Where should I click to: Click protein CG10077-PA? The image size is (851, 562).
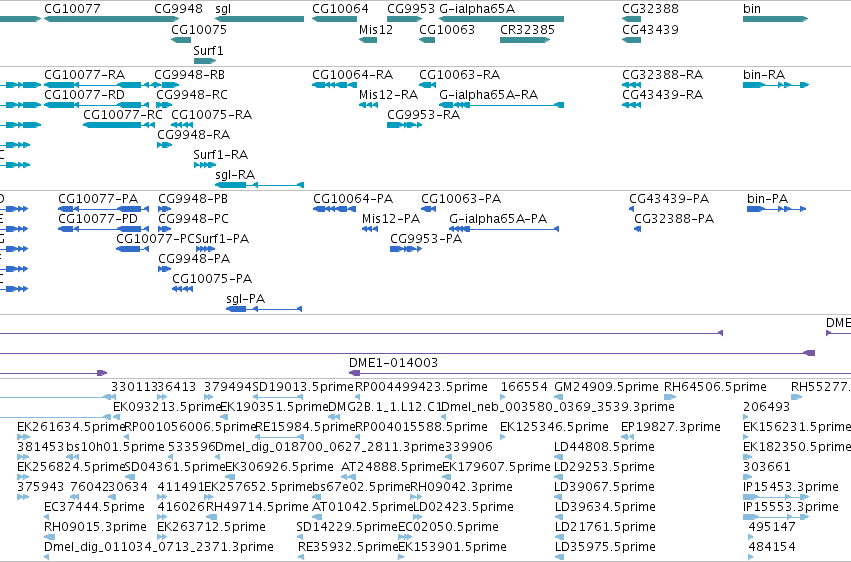[x=103, y=209]
